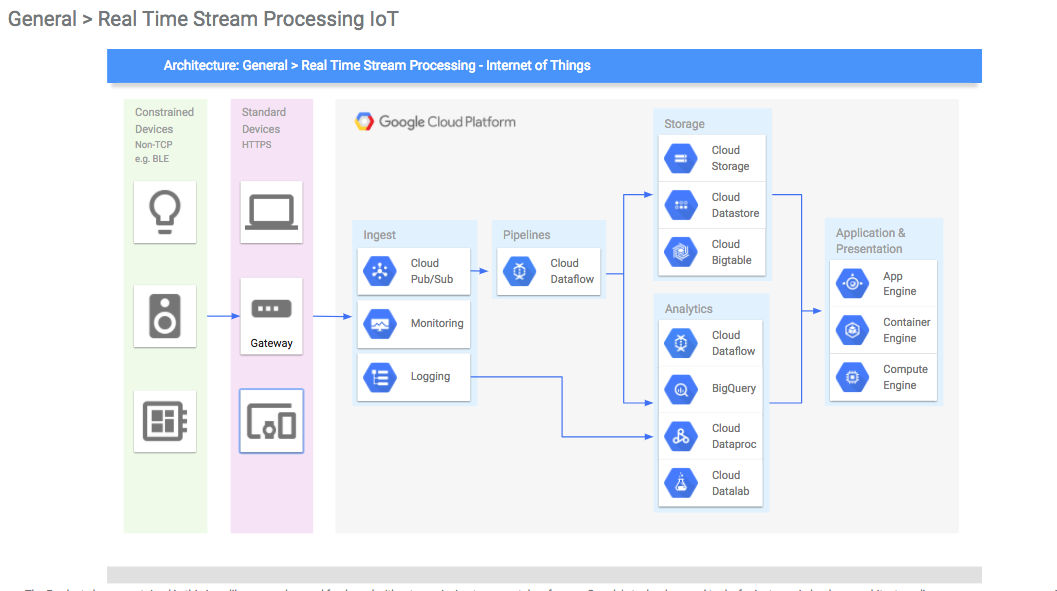Click the Cloud Datastore hexagon icon
The width and height of the screenshot is (1057, 591).
pyautogui.click(x=681, y=205)
